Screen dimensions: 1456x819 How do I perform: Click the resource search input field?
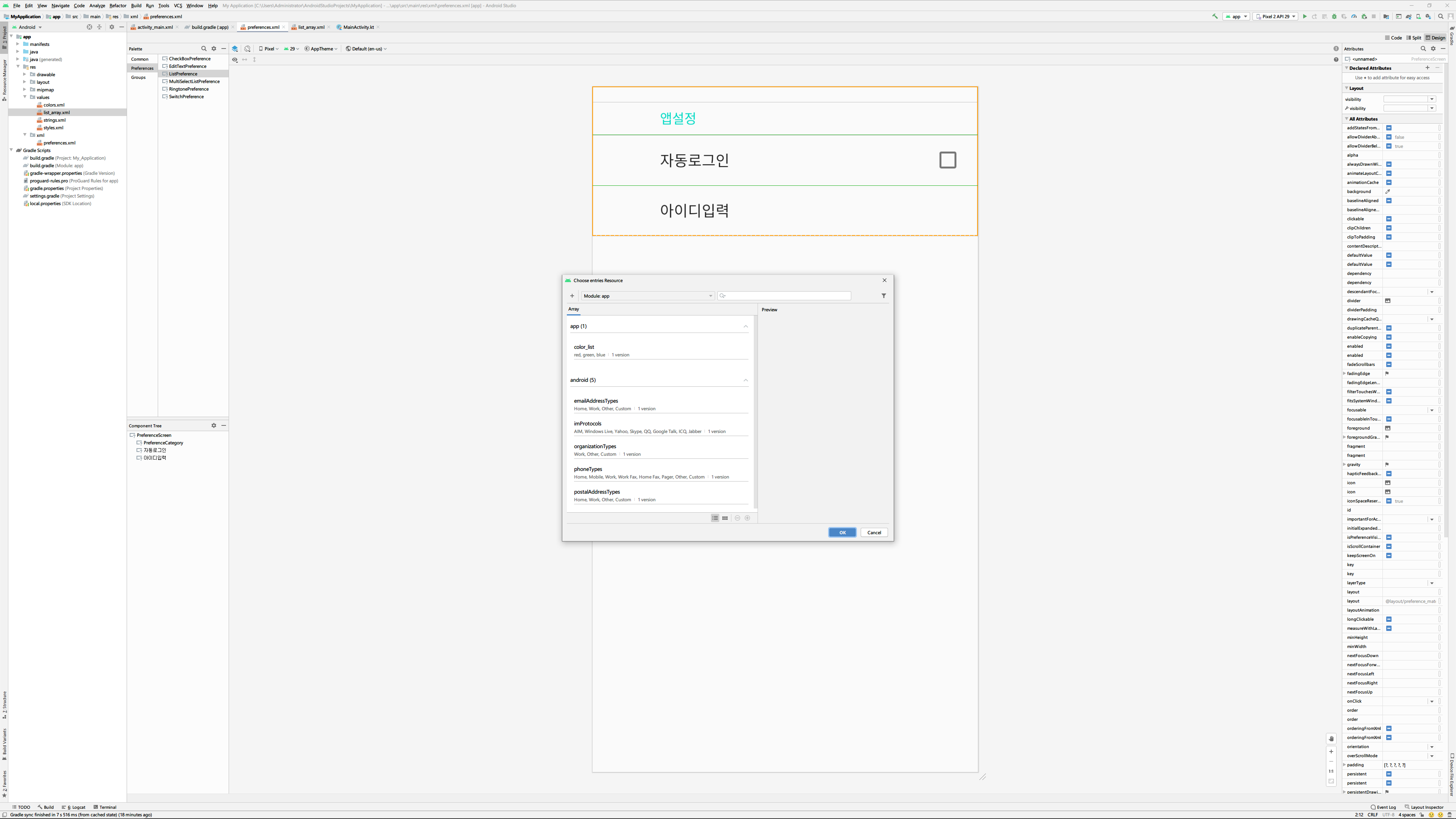[786, 296]
